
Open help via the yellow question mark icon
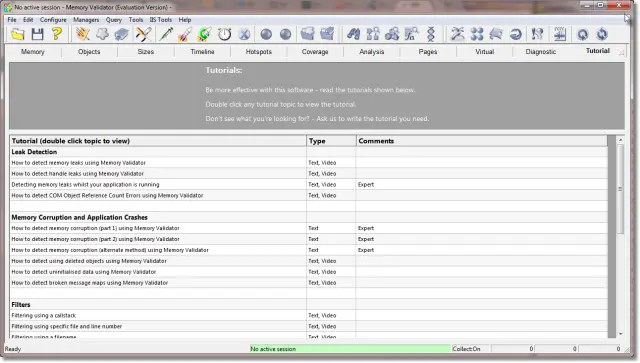(57, 34)
